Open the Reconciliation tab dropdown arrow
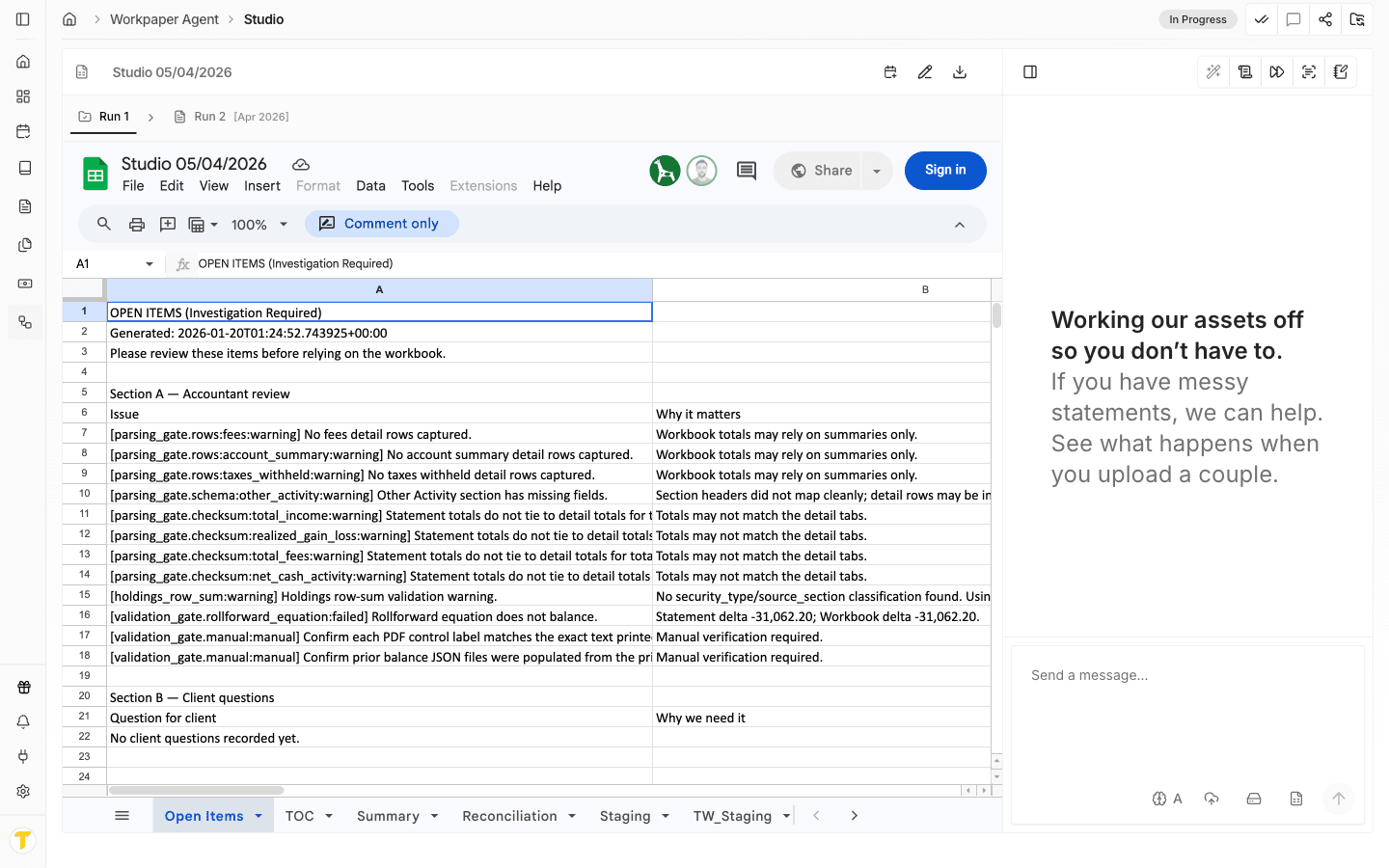Viewport: 1389px width, 868px height. tap(572, 816)
